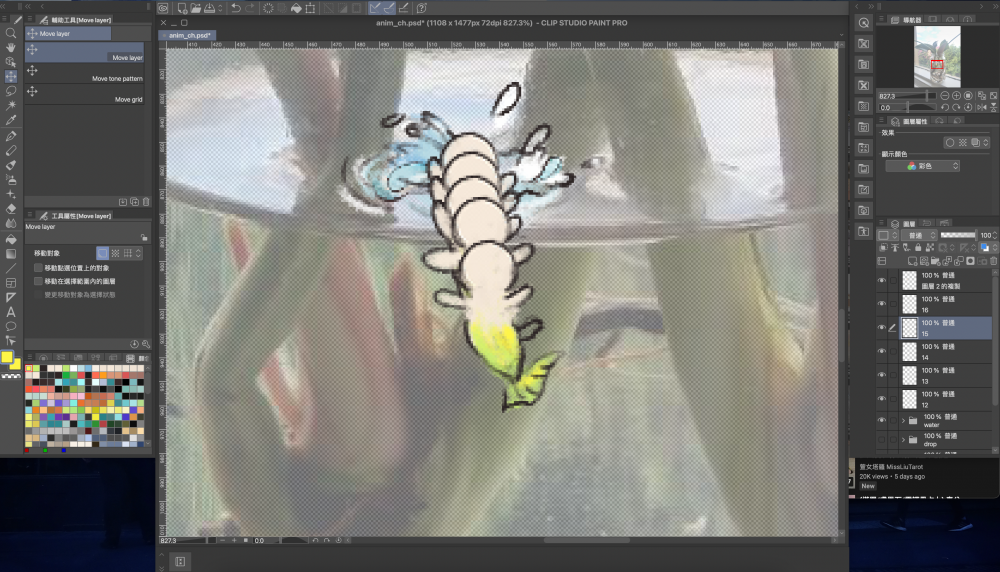Click the Delete layer trash icon

994,261
